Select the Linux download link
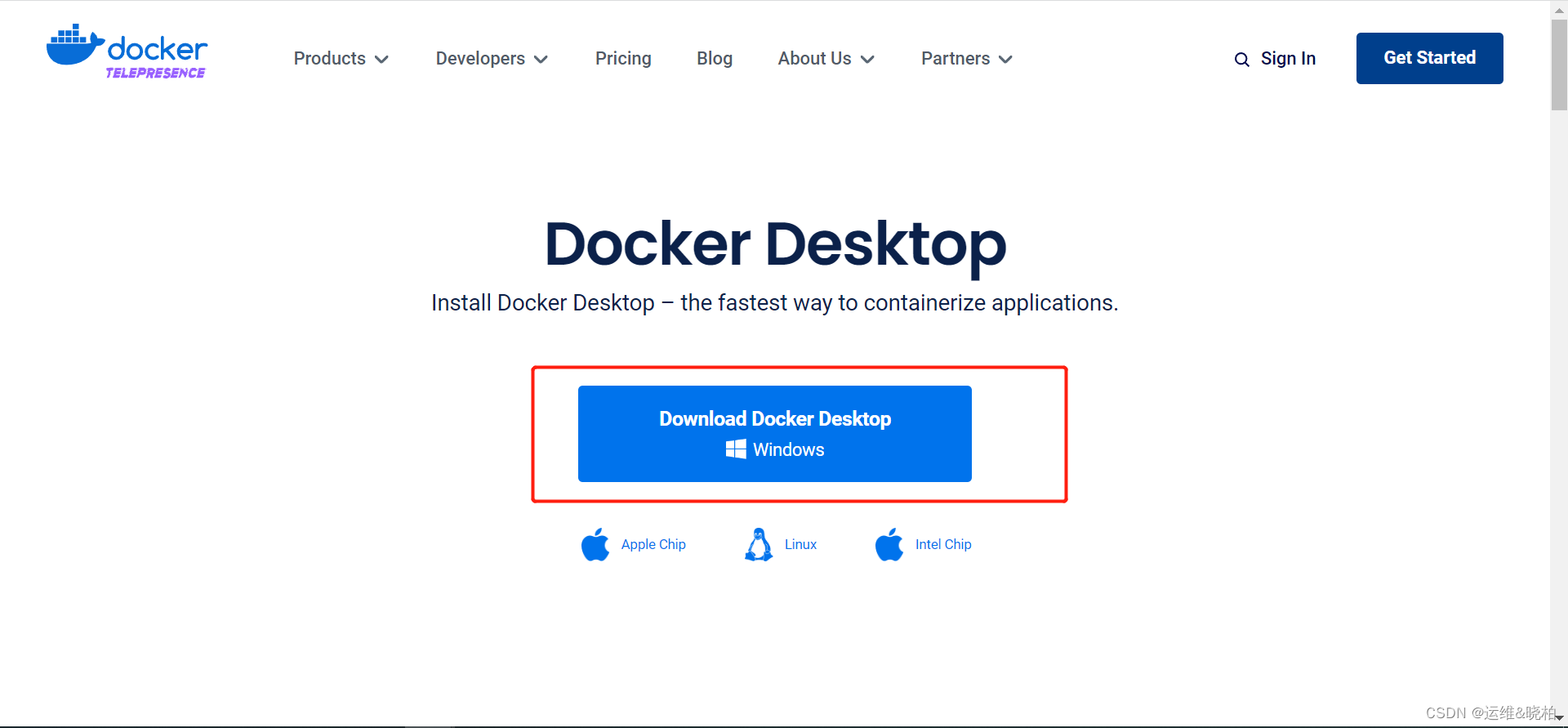 pos(800,544)
